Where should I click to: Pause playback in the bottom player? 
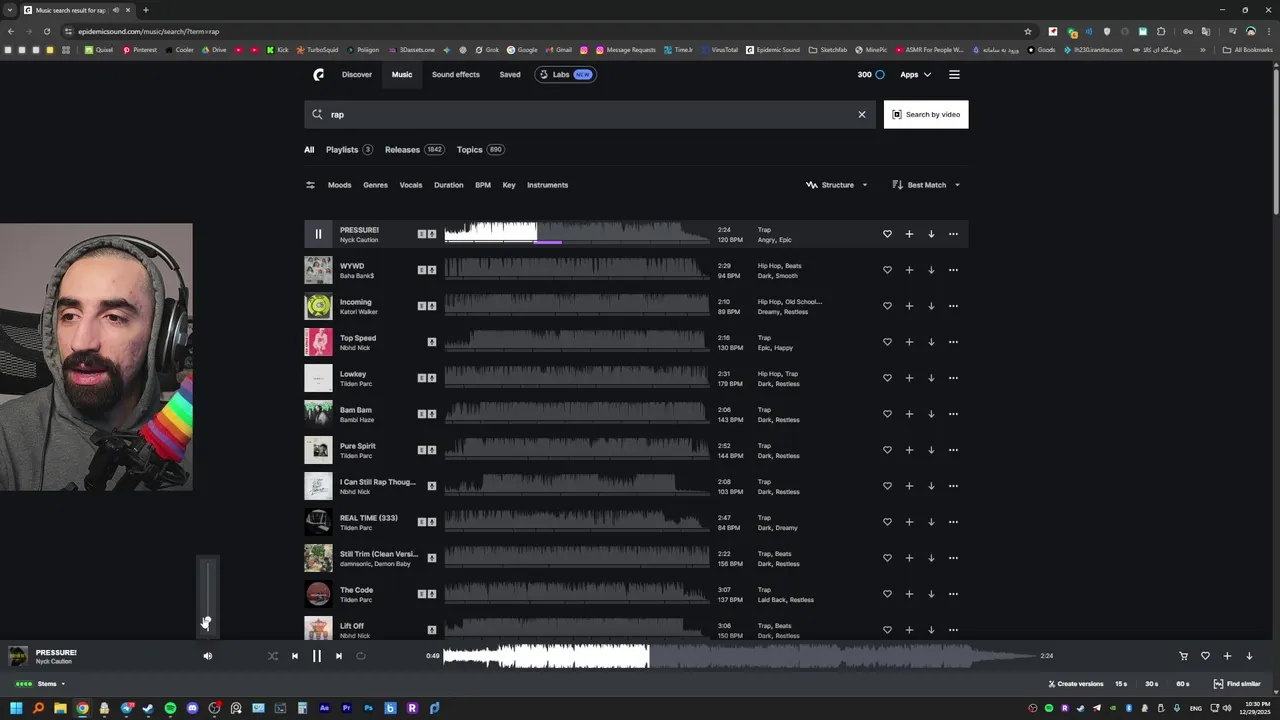(316, 656)
